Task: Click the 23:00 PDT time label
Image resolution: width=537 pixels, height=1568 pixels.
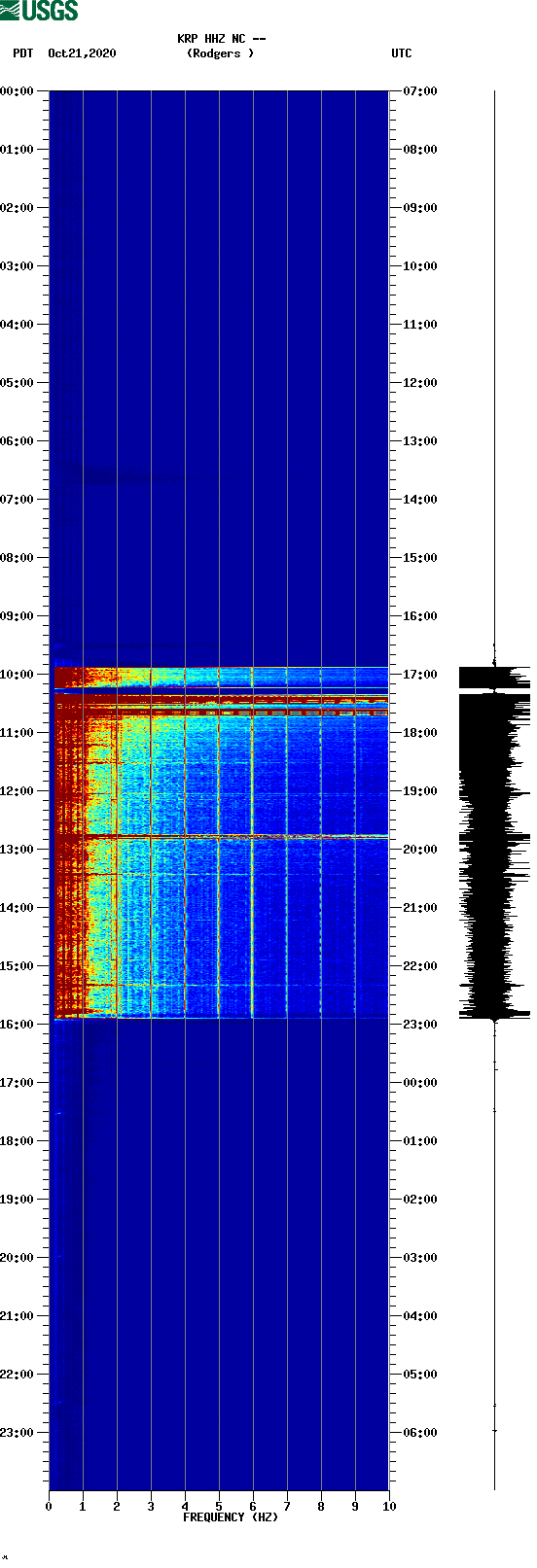Action: pyautogui.click(x=18, y=1433)
